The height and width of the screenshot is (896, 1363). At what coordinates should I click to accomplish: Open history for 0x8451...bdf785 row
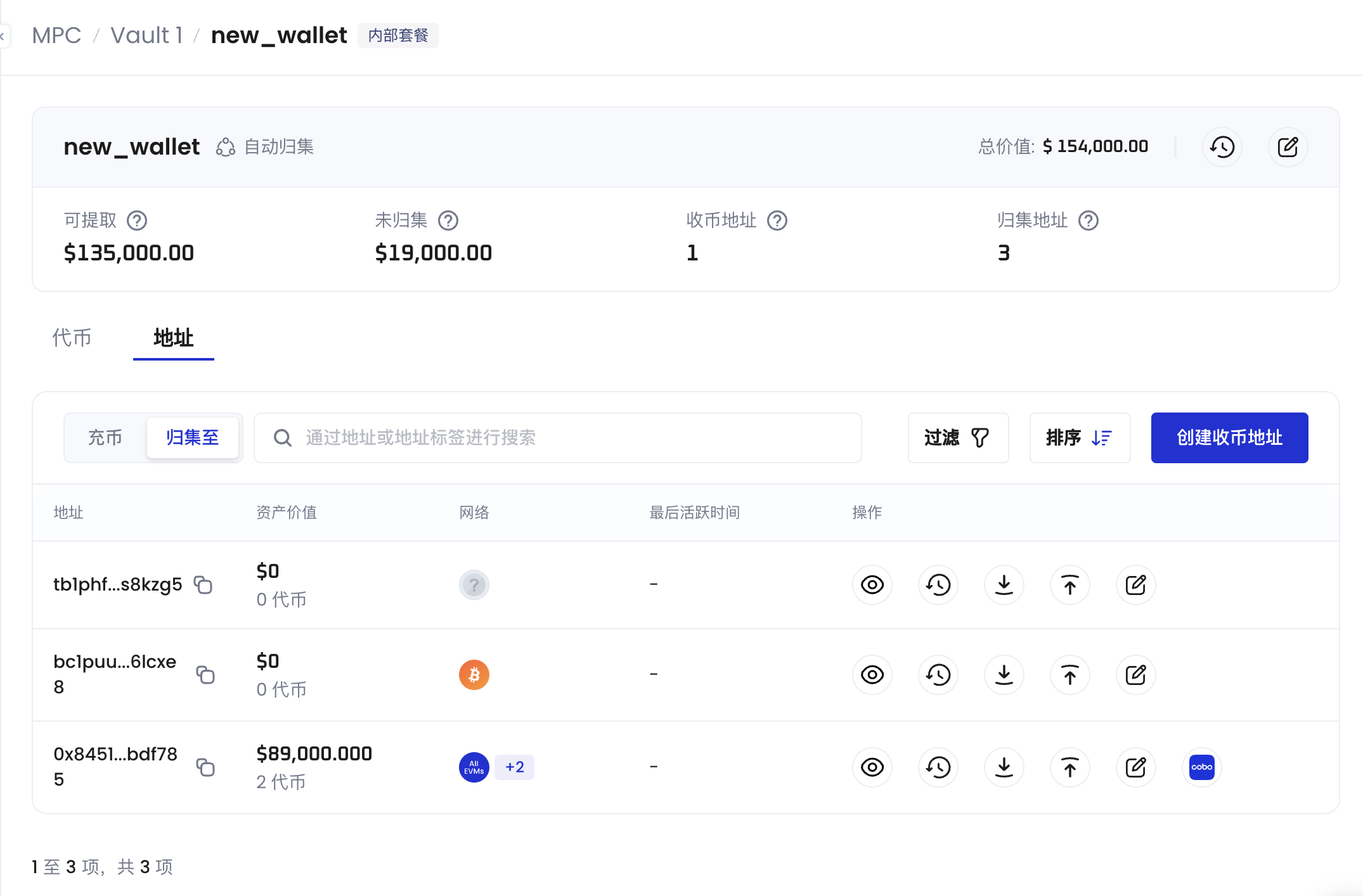938,767
